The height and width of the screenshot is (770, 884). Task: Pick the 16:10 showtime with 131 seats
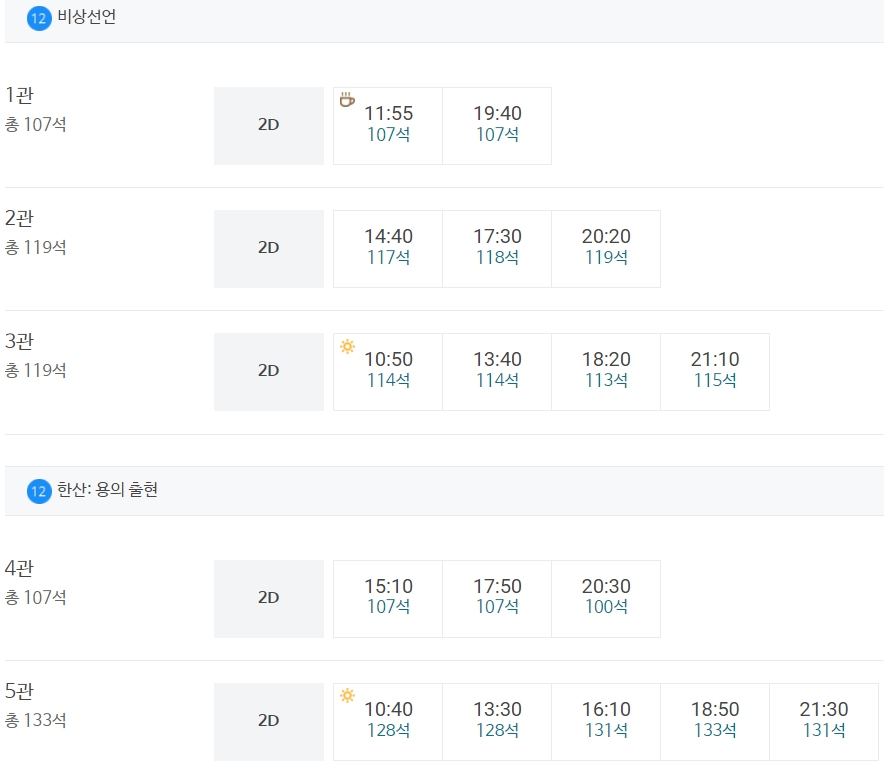point(606,722)
